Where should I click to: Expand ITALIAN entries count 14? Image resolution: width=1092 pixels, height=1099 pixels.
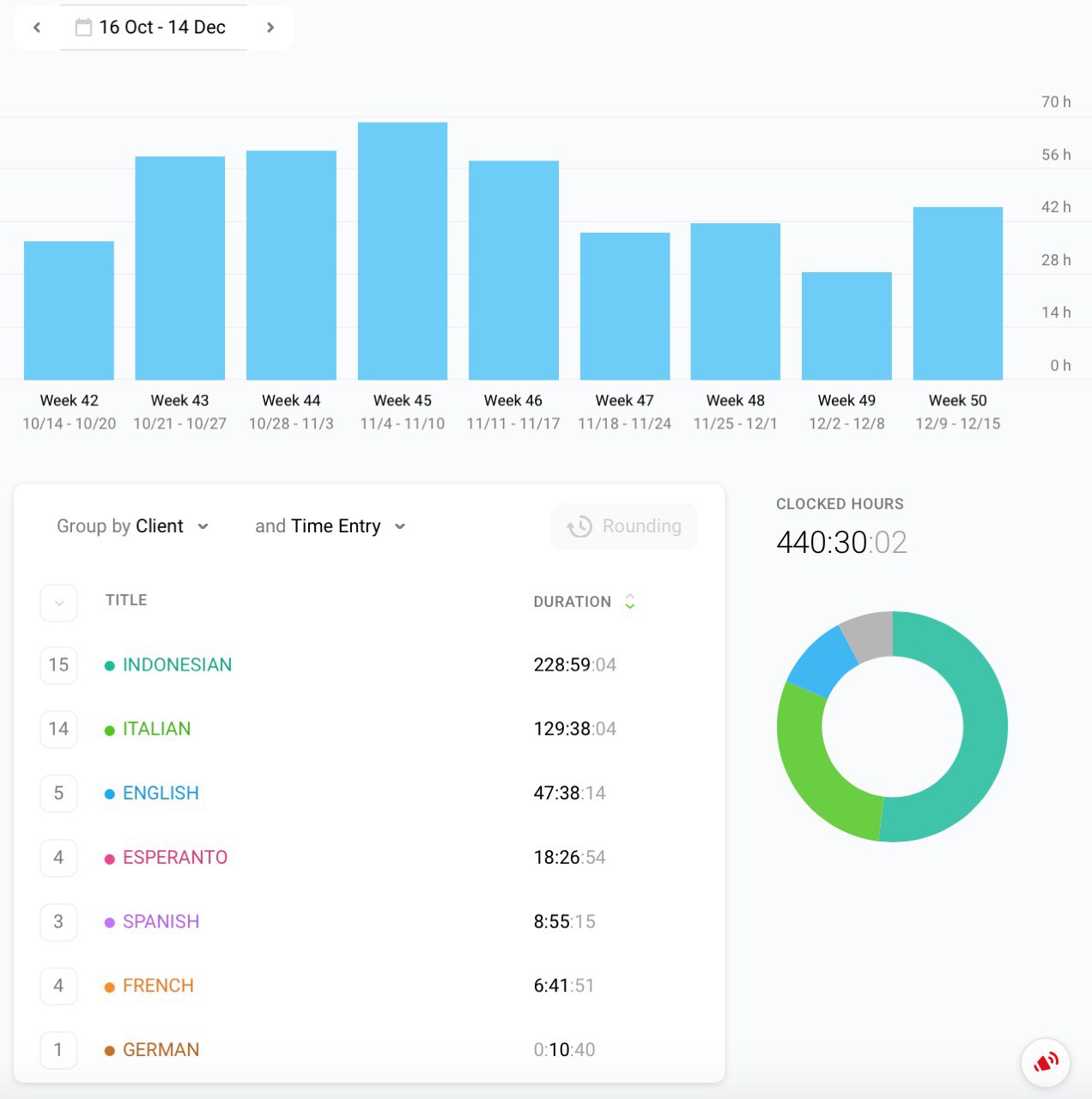[x=58, y=729]
